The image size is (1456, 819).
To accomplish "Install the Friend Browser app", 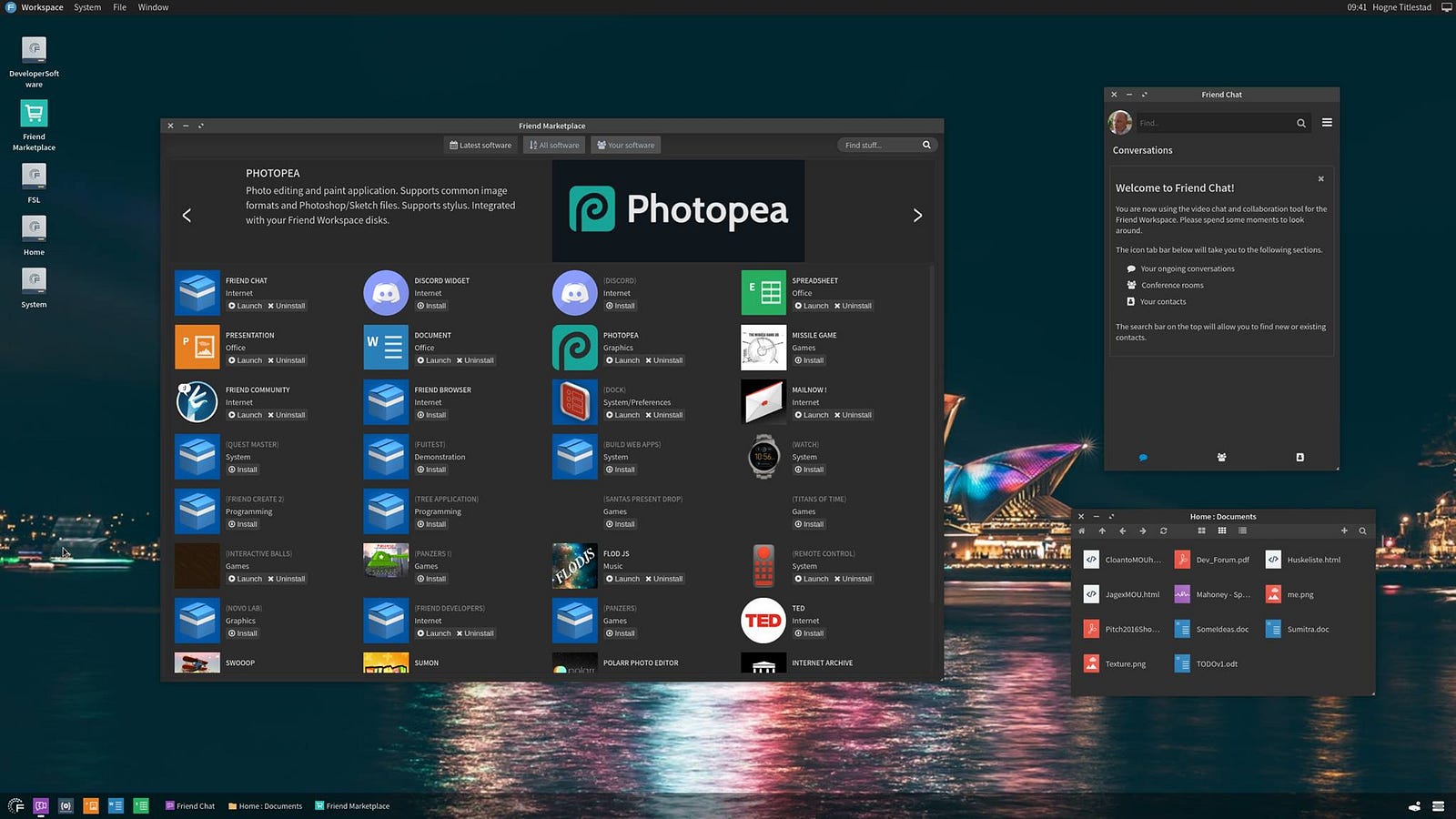I will pos(431,415).
